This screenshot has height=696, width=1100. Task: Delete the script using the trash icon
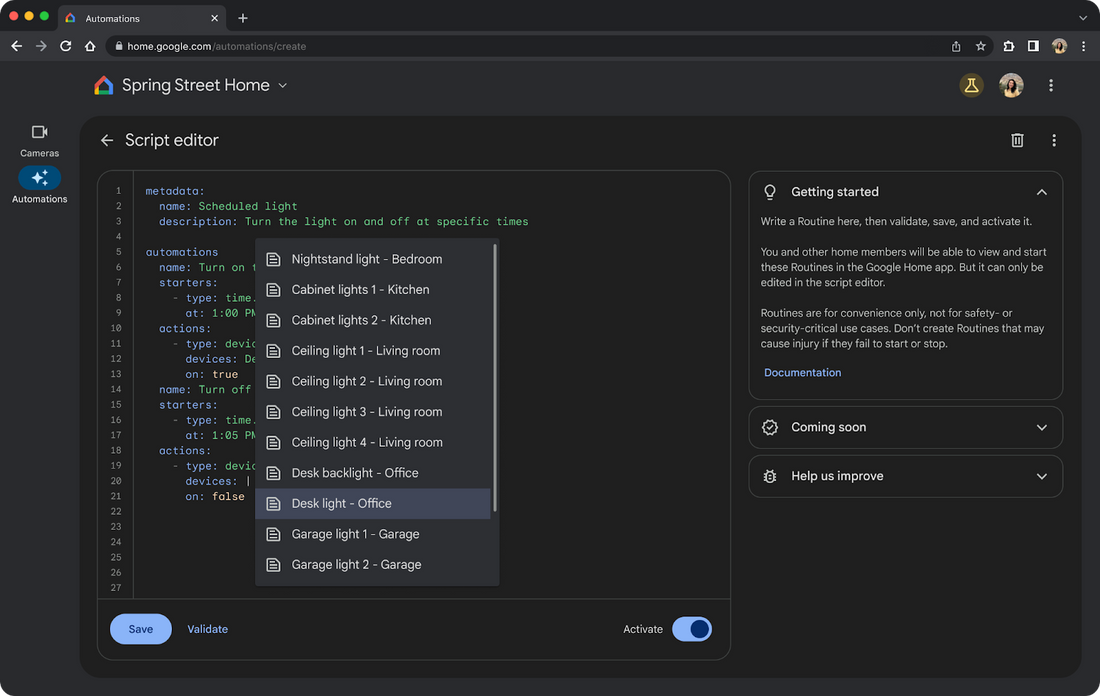tap(1017, 140)
